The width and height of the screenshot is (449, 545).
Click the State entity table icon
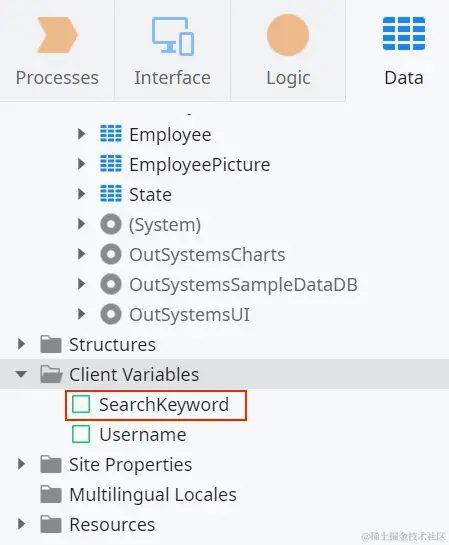tap(111, 194)
